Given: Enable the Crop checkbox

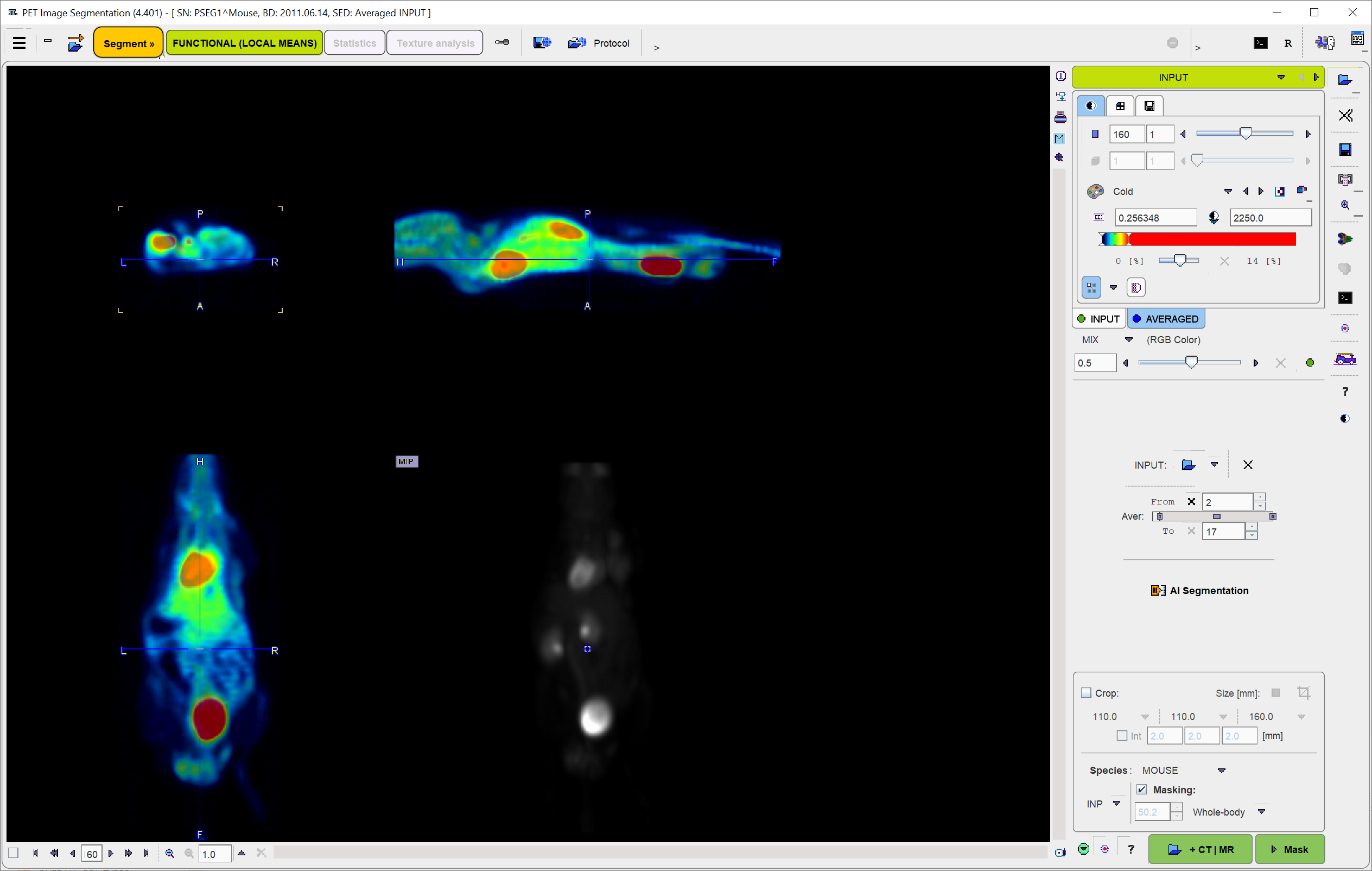Looking at the screenshot, I should click(x=1086, y=693).
